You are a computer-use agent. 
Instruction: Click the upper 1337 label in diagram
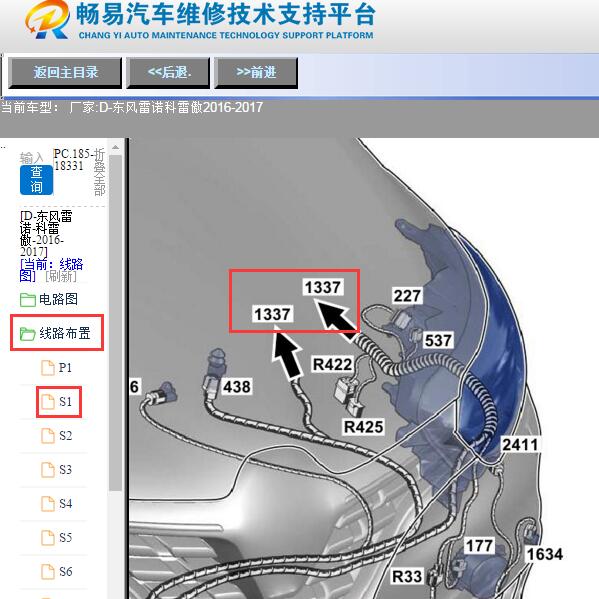pyautogui.click(x=322, y=287)
